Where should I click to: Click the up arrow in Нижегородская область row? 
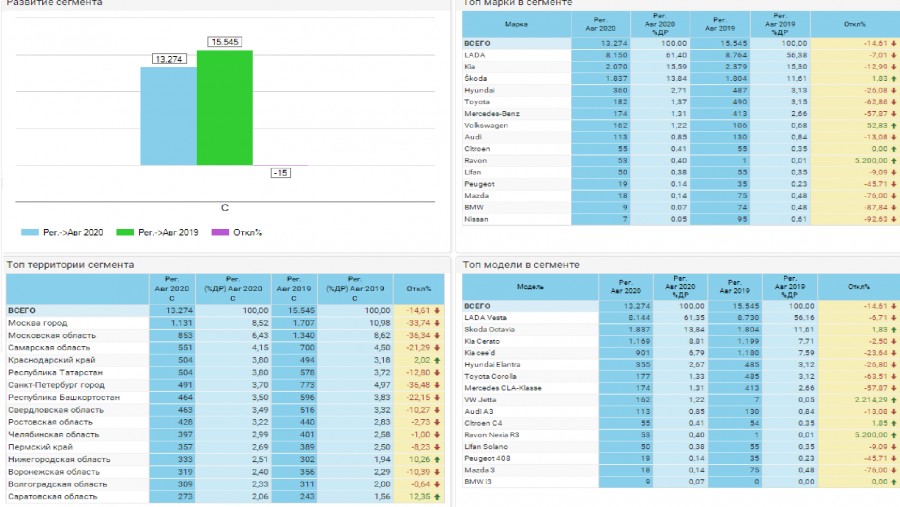coord(437,459)
